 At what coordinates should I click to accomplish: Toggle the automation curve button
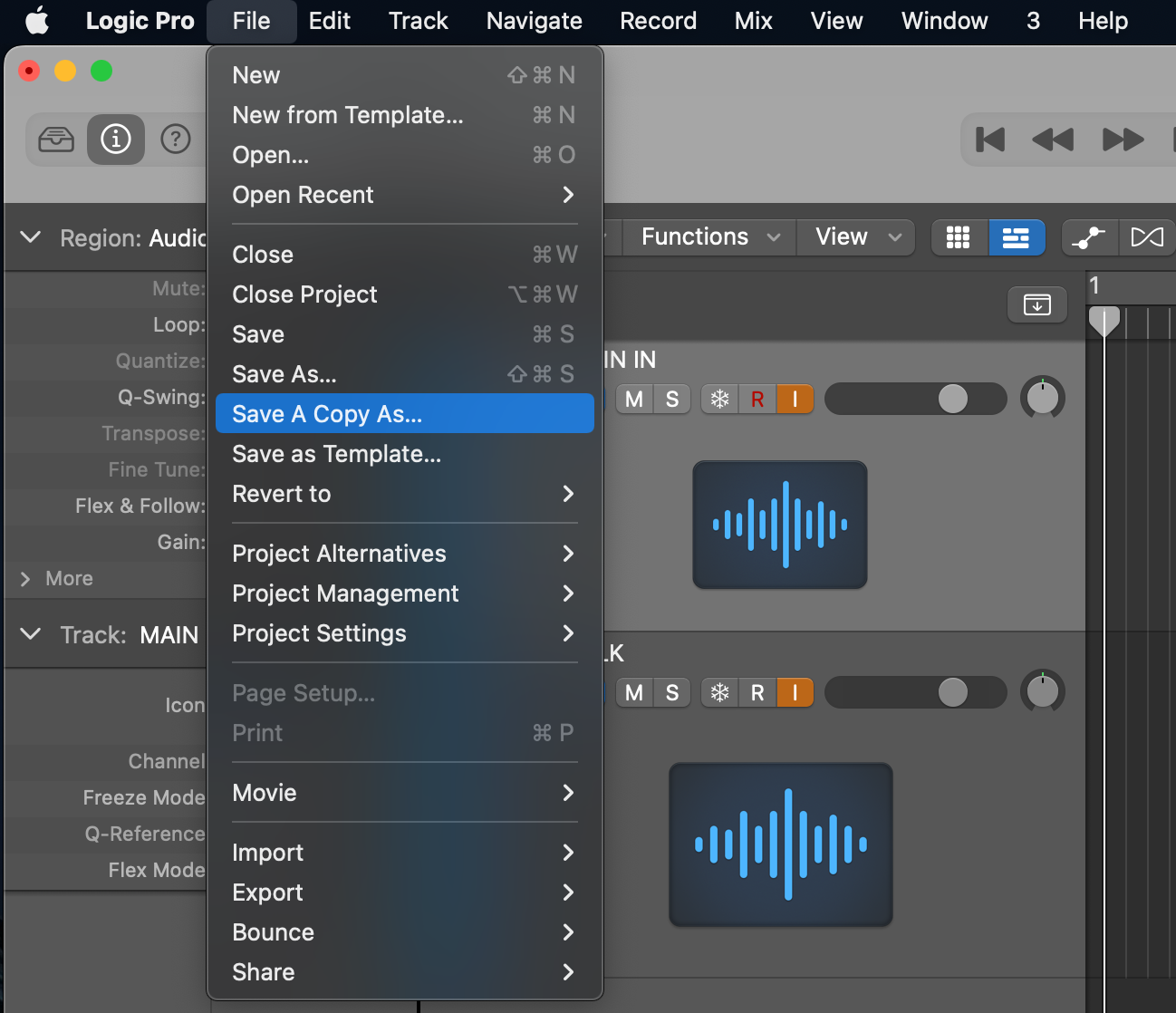[1089, 237]
